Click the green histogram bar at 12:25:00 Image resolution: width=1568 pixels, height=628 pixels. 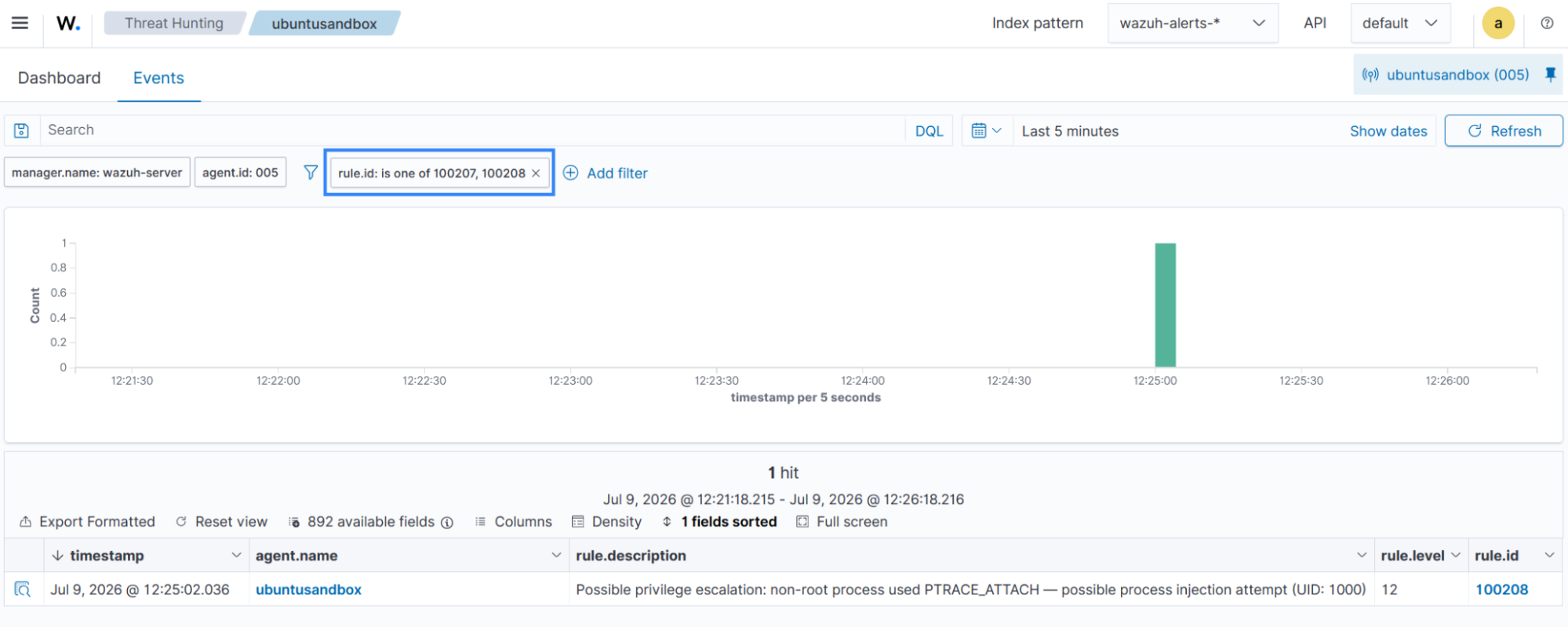click(x=1165, y=305)
